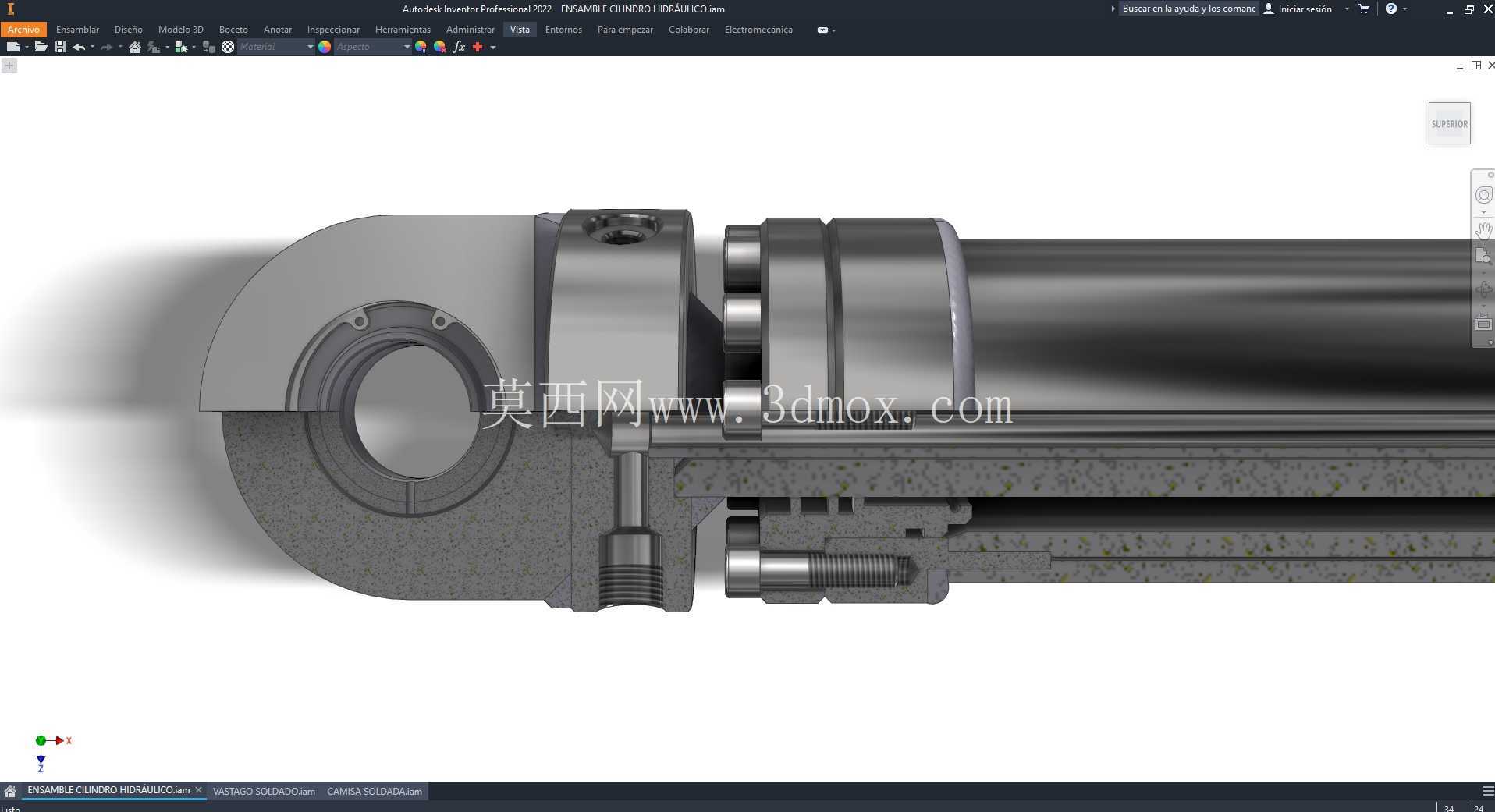Switch to VASTAGO SOLDADO.iam document tab
Viewport: 1495px width, 812px height.
coord(264,791)
